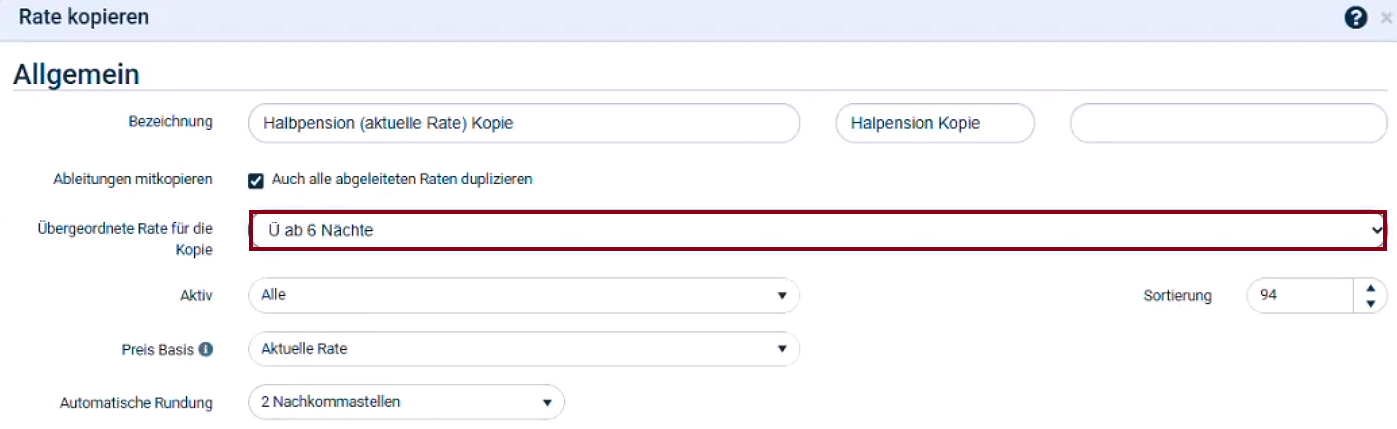
Task: Open the help question mark icon
Action: [x=1356, y=17]
